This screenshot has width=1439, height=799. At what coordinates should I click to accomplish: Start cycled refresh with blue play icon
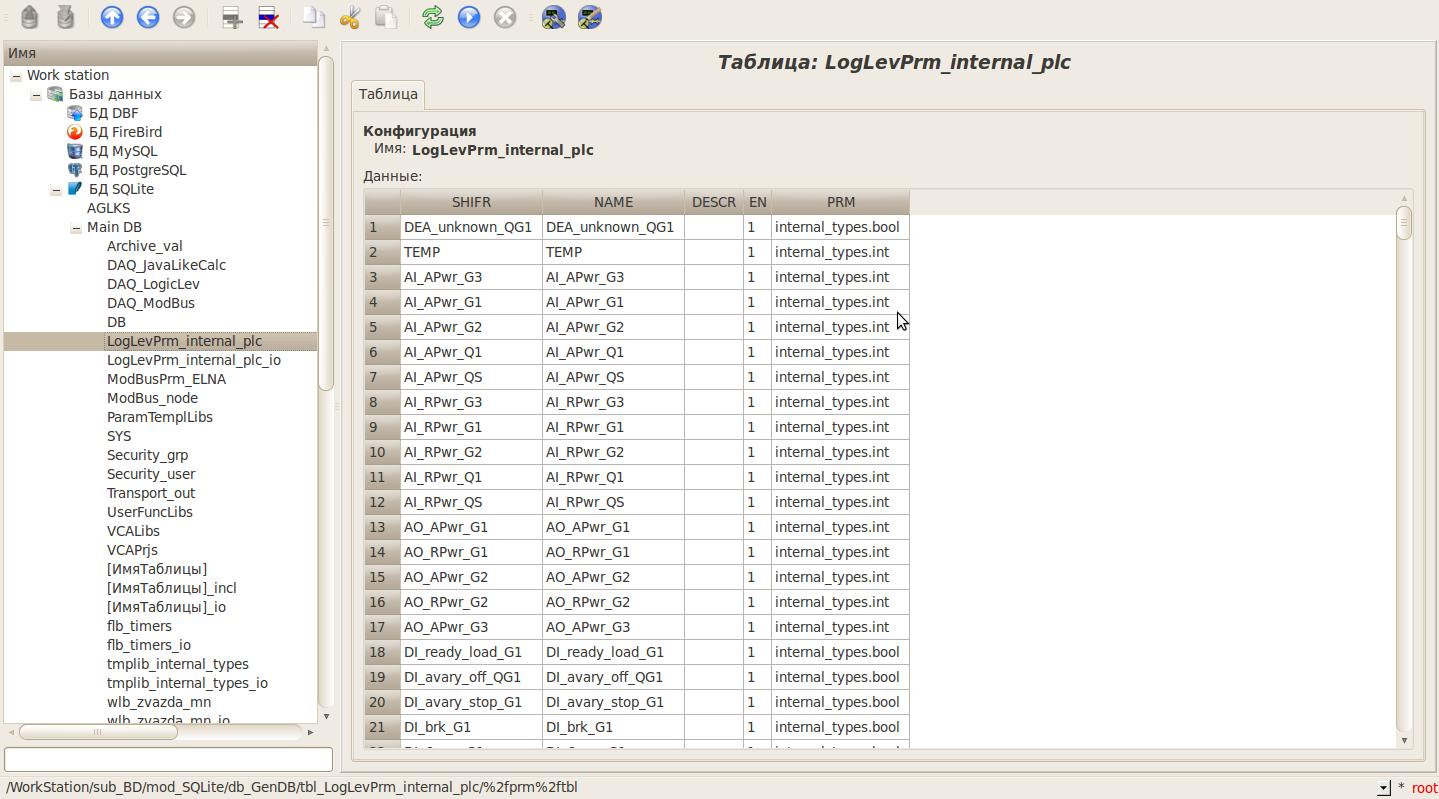coord(469,17)
